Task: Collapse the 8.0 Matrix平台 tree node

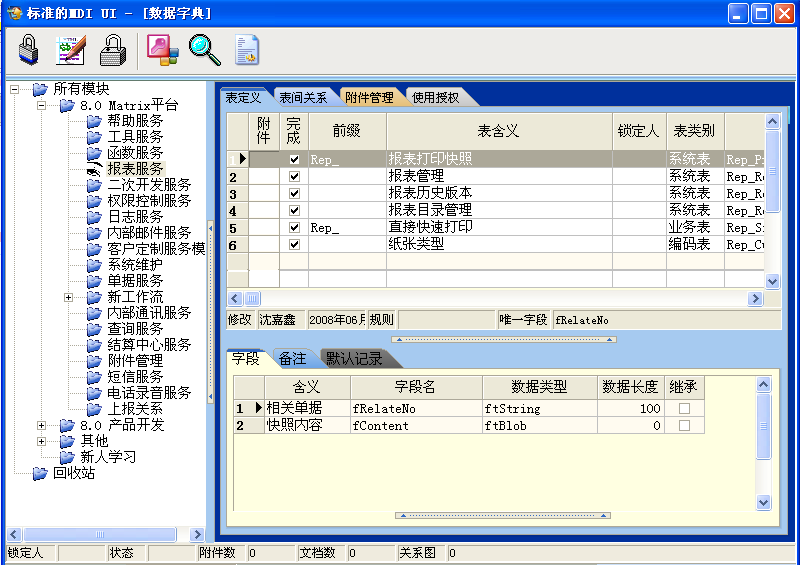Action: pos(42,105)
